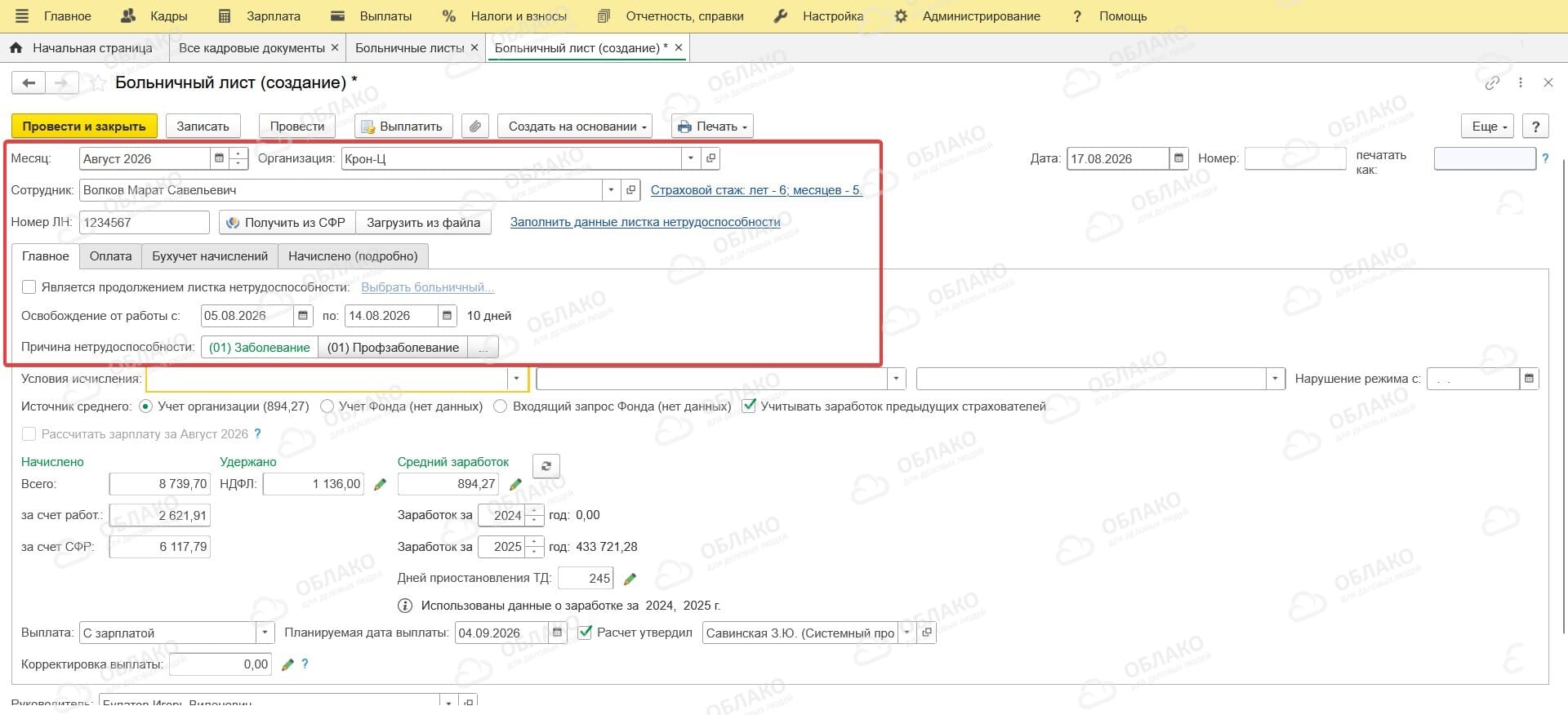Screen dimensions: 1568x715
Task: Click Загрузить из файла button
Action: click(x=423, y=222)
